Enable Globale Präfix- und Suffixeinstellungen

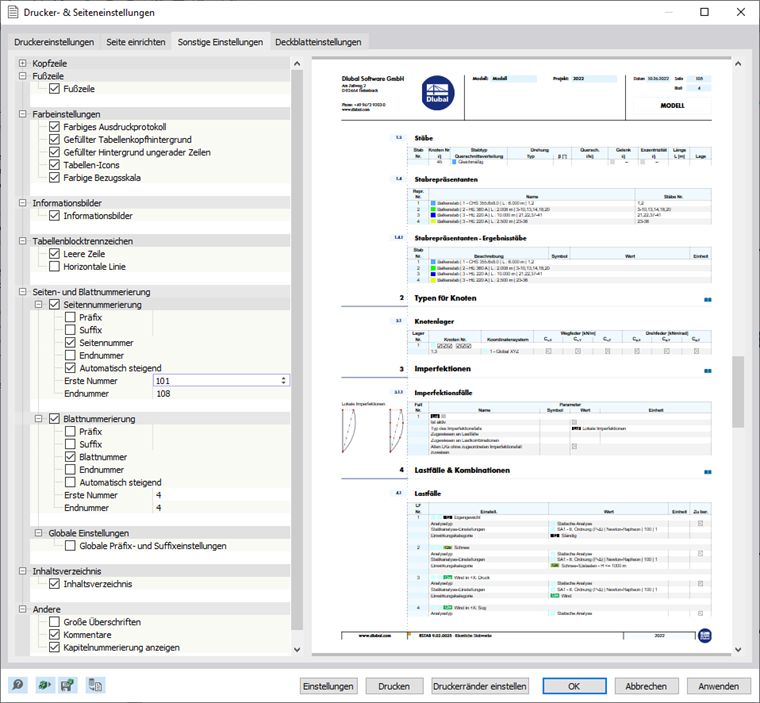click(70, 546)
